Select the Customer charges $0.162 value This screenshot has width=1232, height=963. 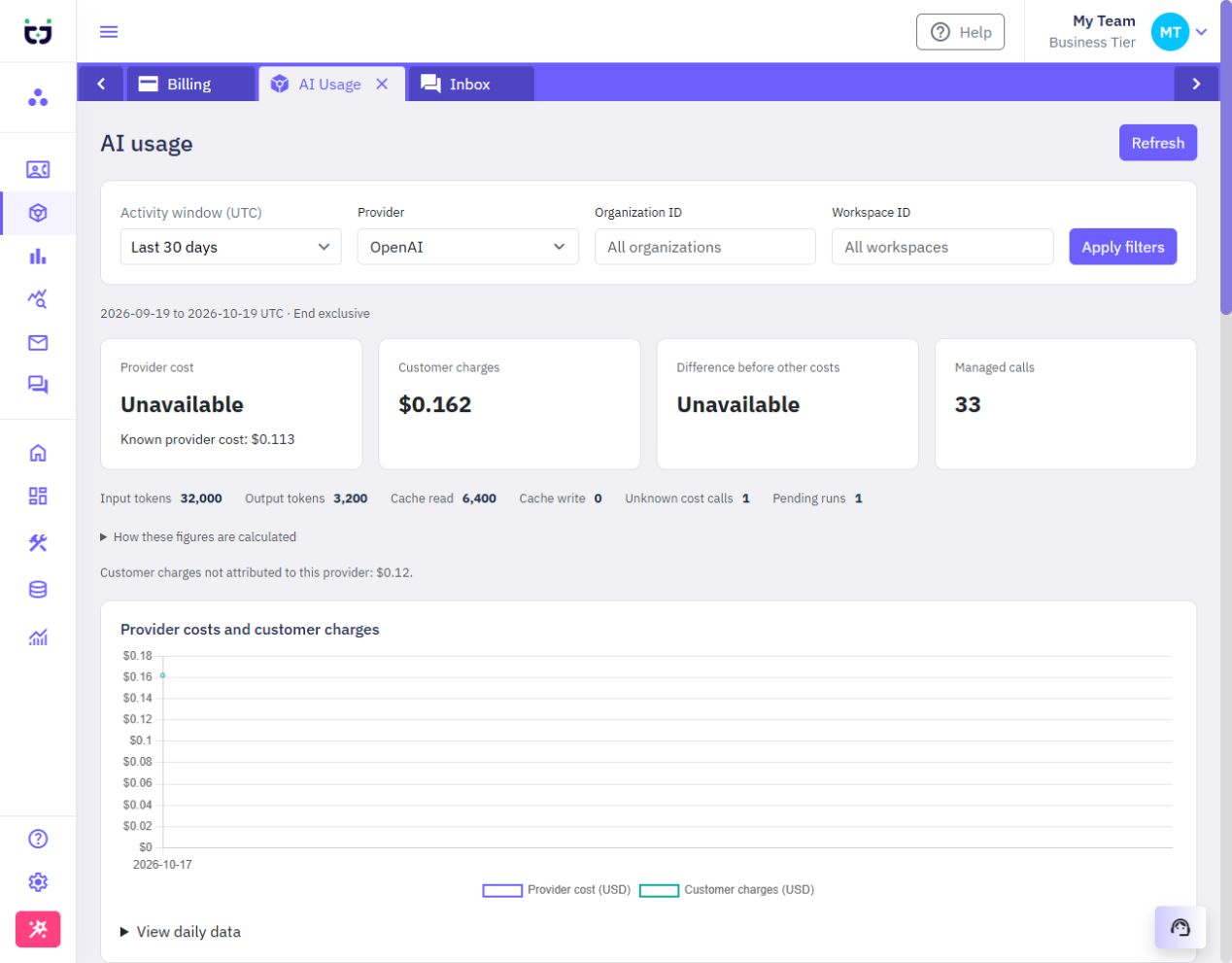pyautogui.click(x=434, y=404)
